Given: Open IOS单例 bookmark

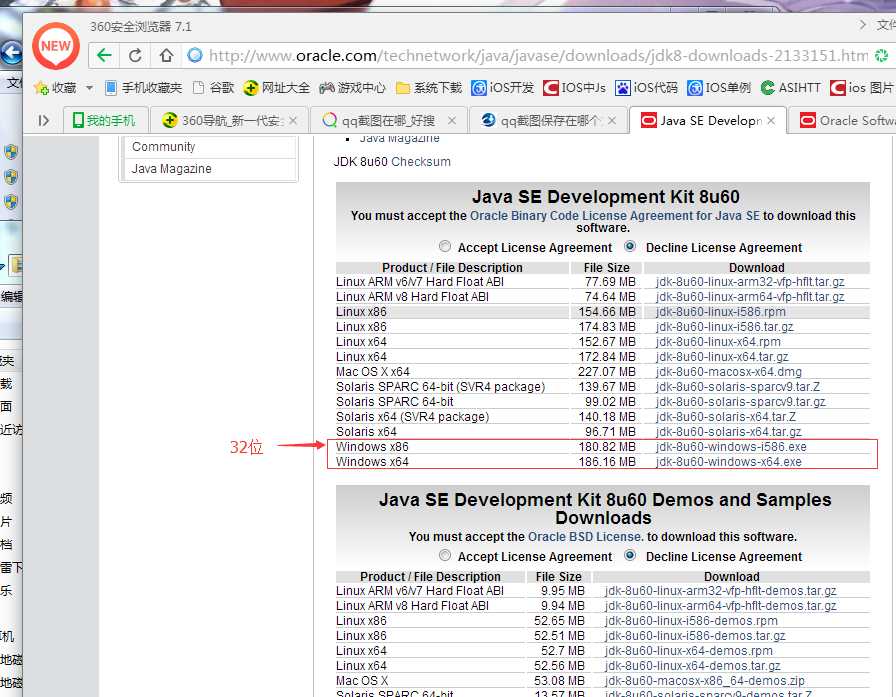Looking at the screenshot, I should click(719, 87).
